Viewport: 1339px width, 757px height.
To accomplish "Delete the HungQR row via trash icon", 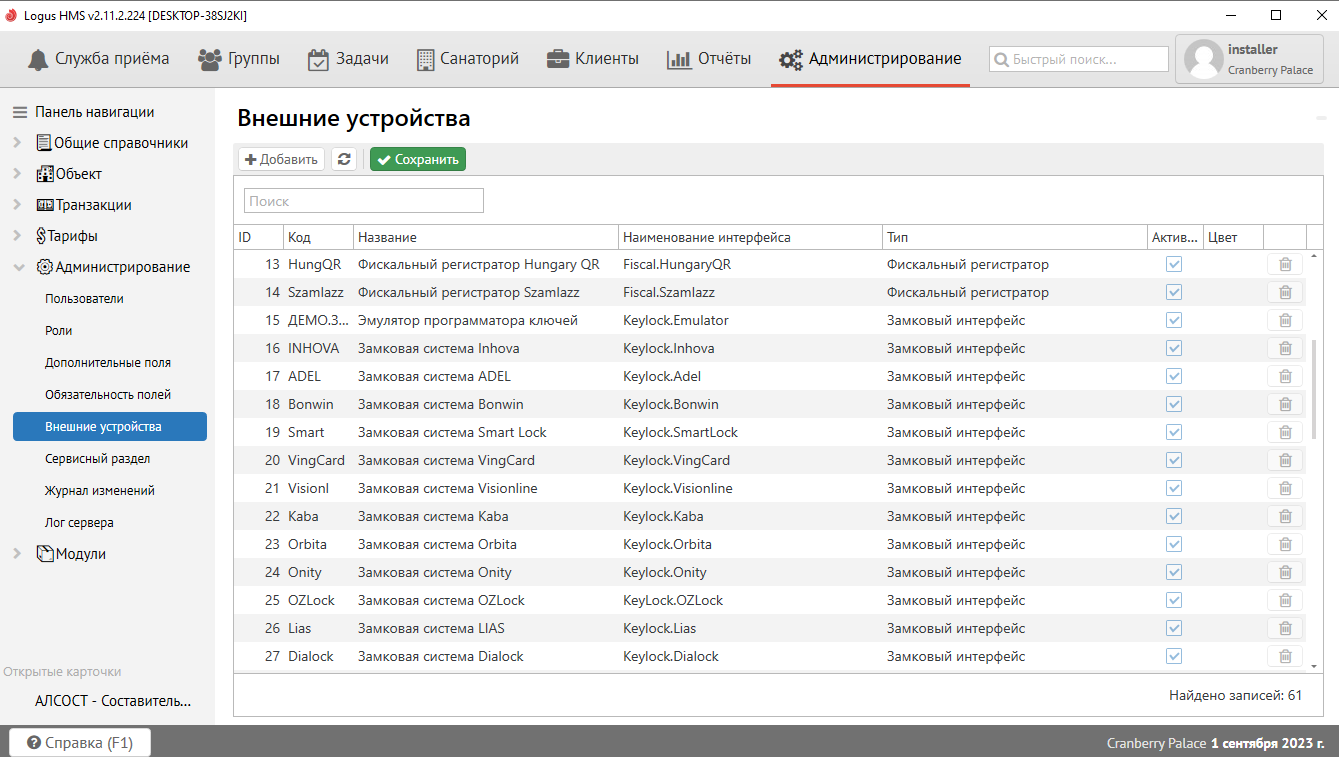I will coord(1285,265).
